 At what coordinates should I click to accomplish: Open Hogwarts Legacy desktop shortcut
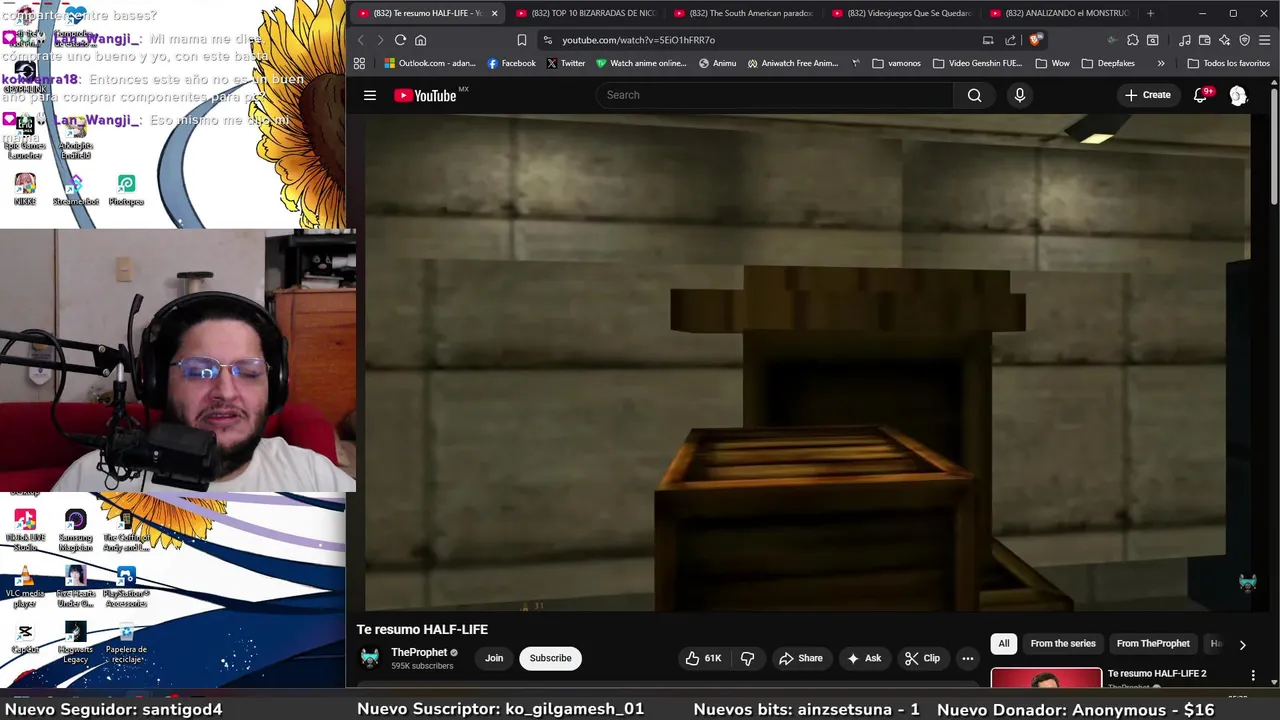tap(76, 643)
